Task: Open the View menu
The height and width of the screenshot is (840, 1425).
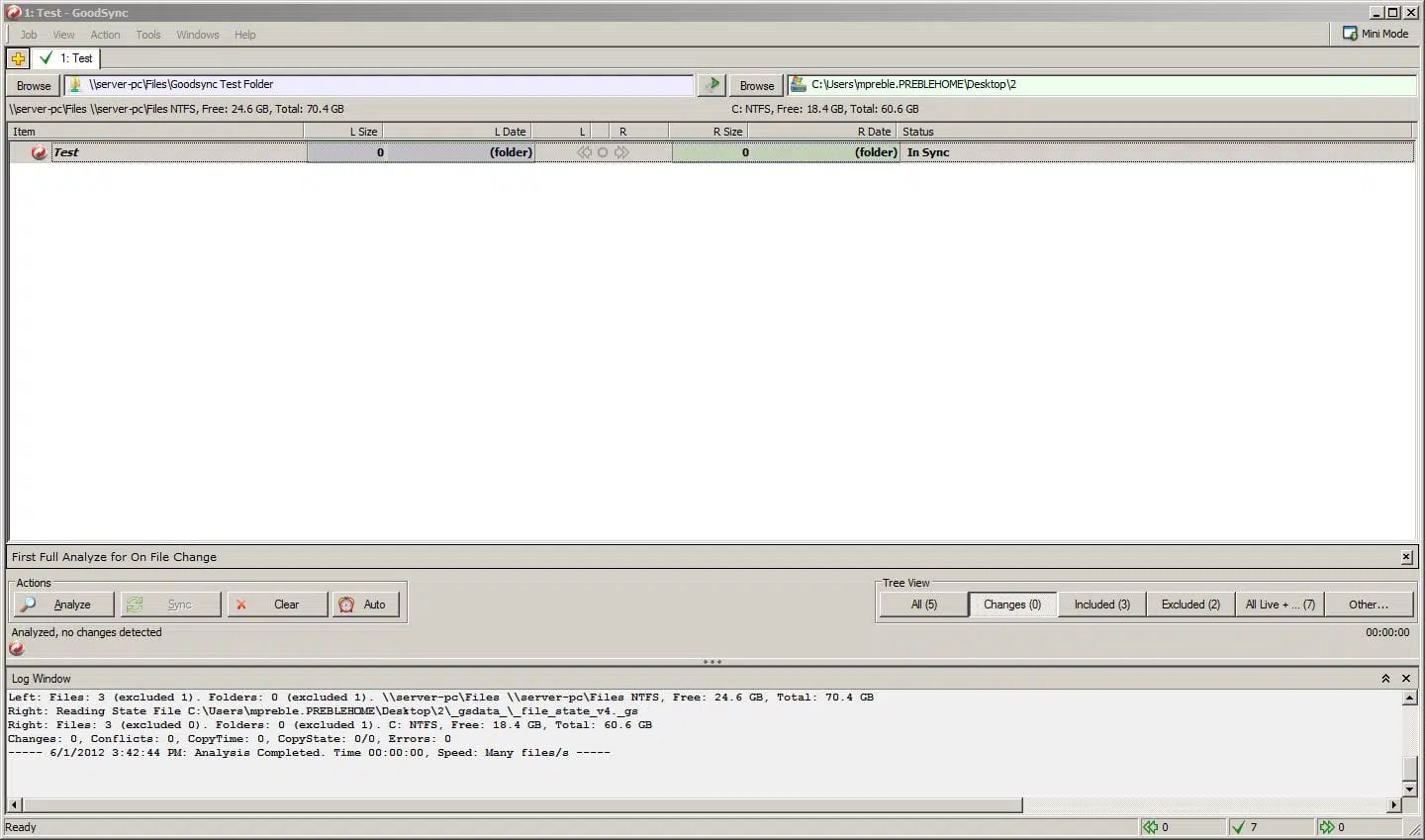Action: 63,35
